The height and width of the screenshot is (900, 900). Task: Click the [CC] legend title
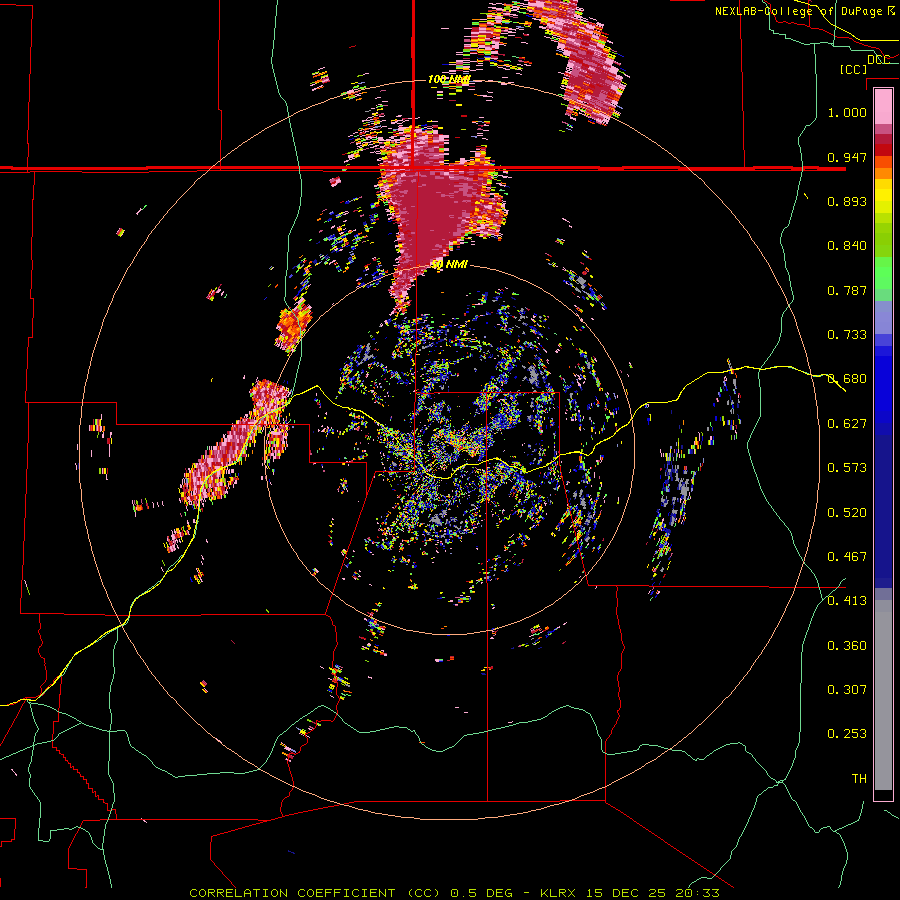click(x=853, y=69)
